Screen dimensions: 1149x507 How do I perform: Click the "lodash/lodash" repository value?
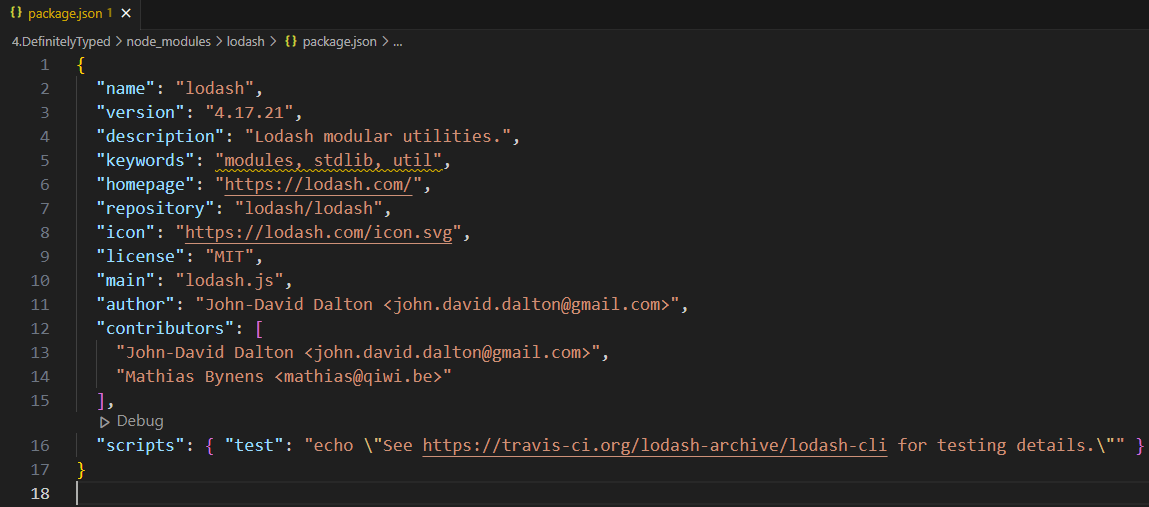309,208
